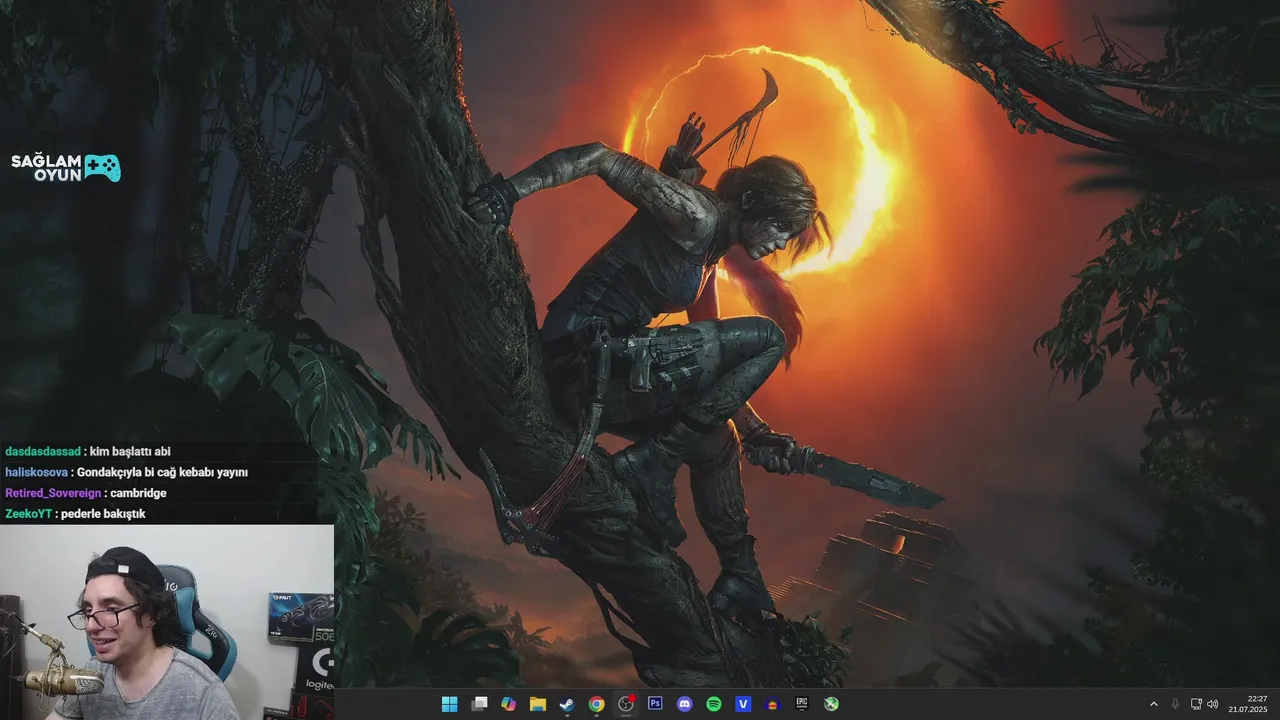Open the clock showing 22:27
Screen dimensions: 1280x720
tap(1249, 704)
